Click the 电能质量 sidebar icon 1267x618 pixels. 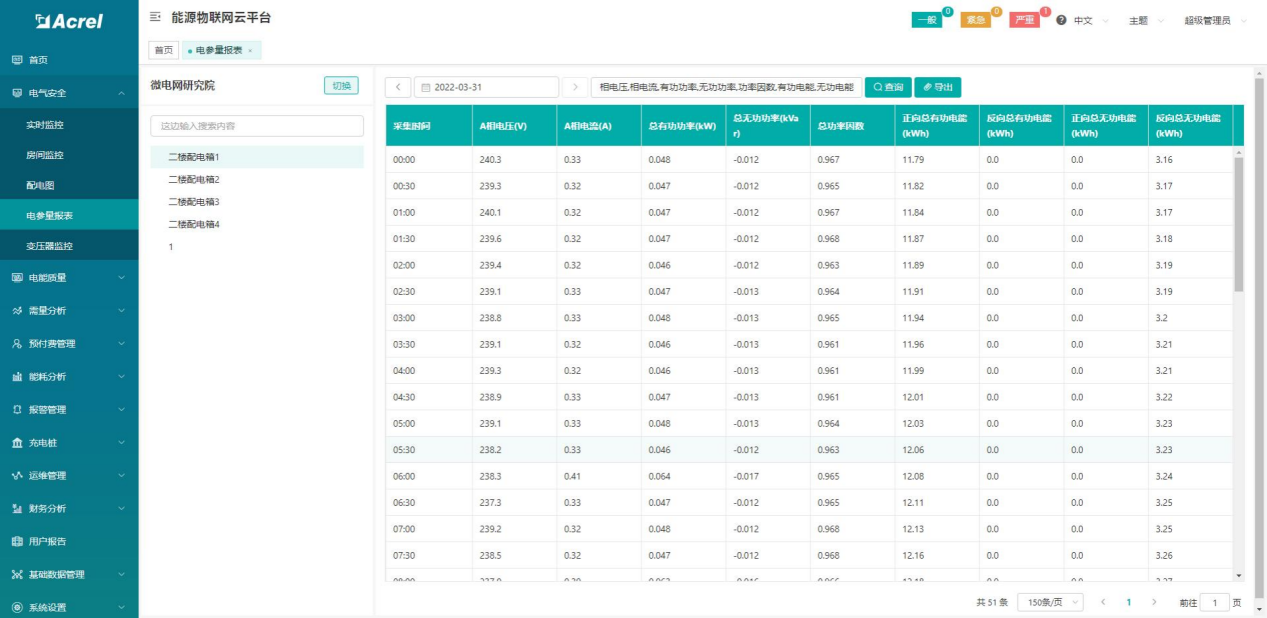[x=17, y=277]
